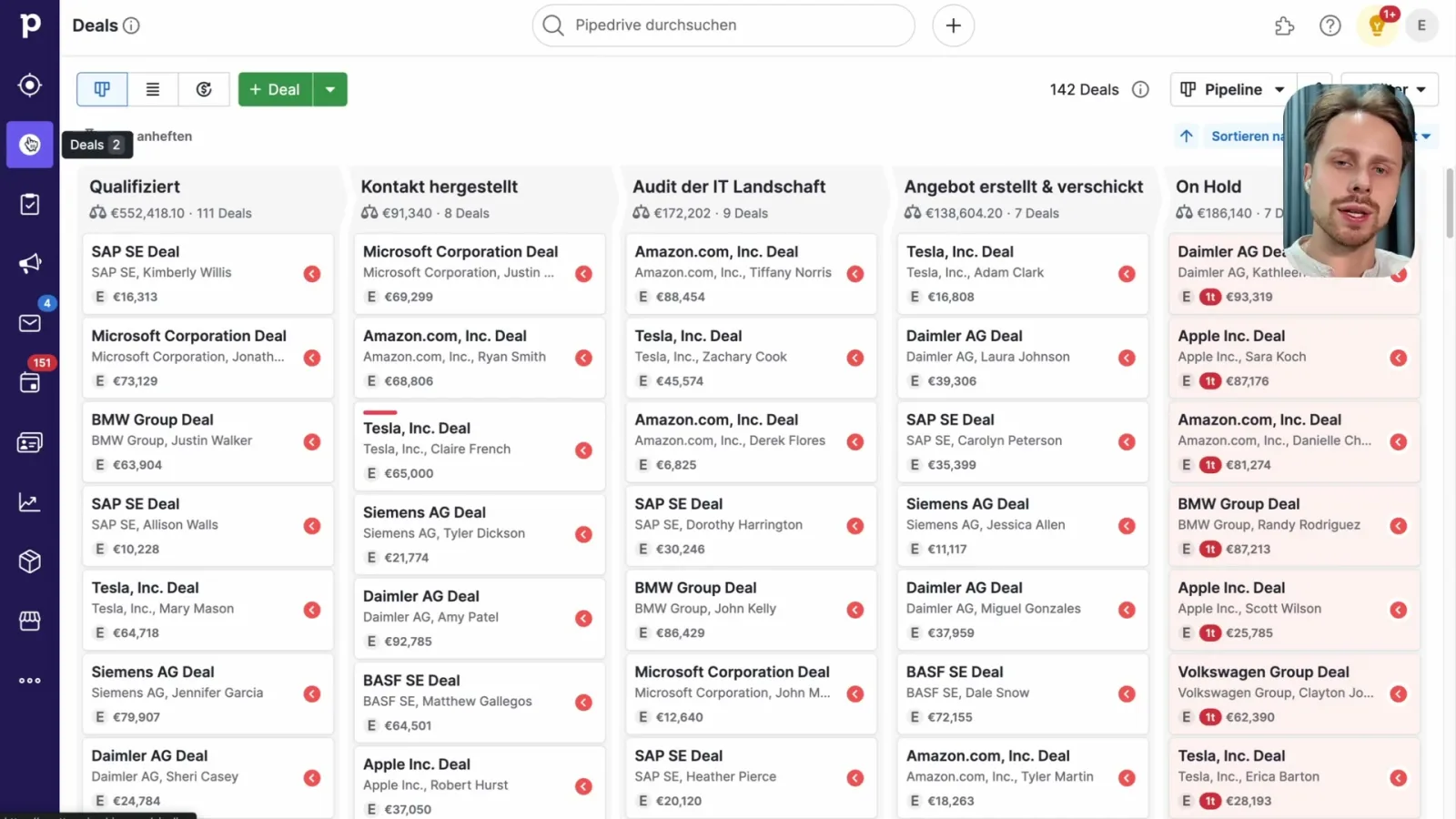Open Microsoft Corporation Deal of Jonathan
This screenshot has width=1456, height=819.
point(207,358)
